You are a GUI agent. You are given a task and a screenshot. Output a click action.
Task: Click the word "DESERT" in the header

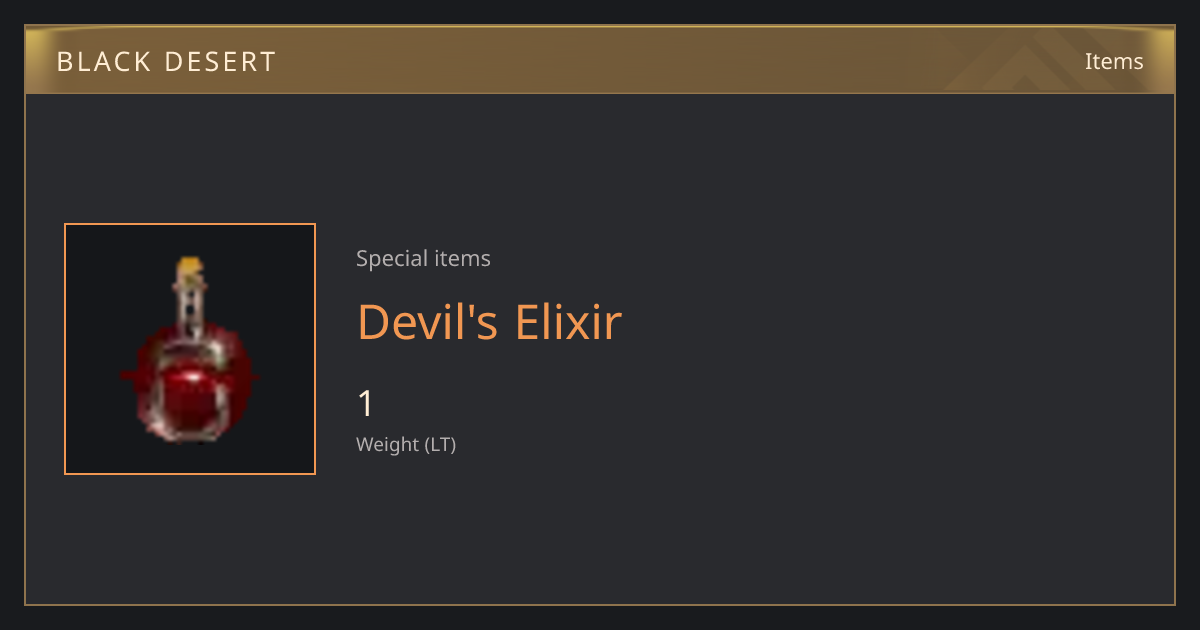[221, 62]
